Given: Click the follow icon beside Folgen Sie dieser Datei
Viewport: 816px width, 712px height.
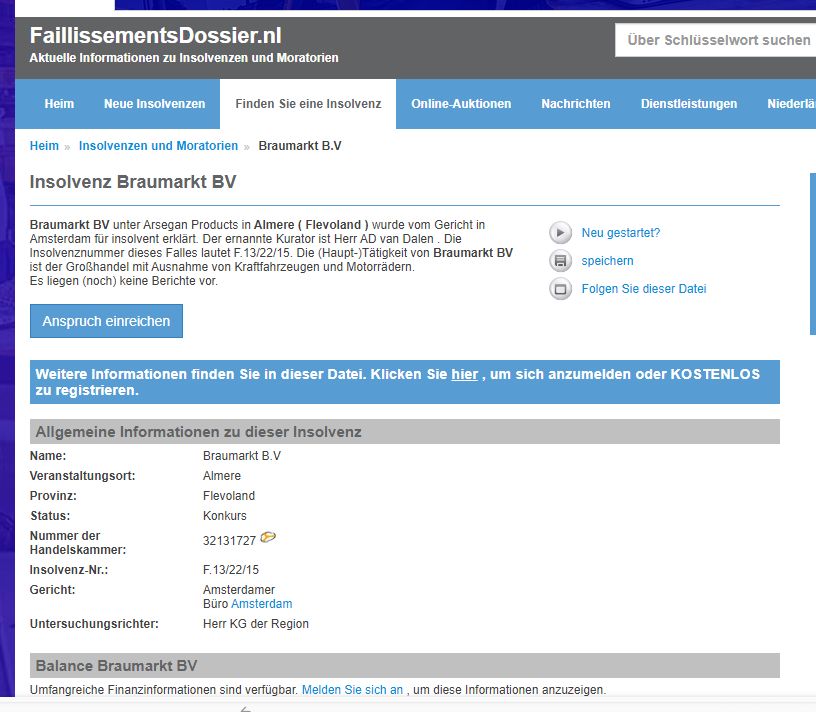Looking at the screenshot, I should (x=560, y=289).
